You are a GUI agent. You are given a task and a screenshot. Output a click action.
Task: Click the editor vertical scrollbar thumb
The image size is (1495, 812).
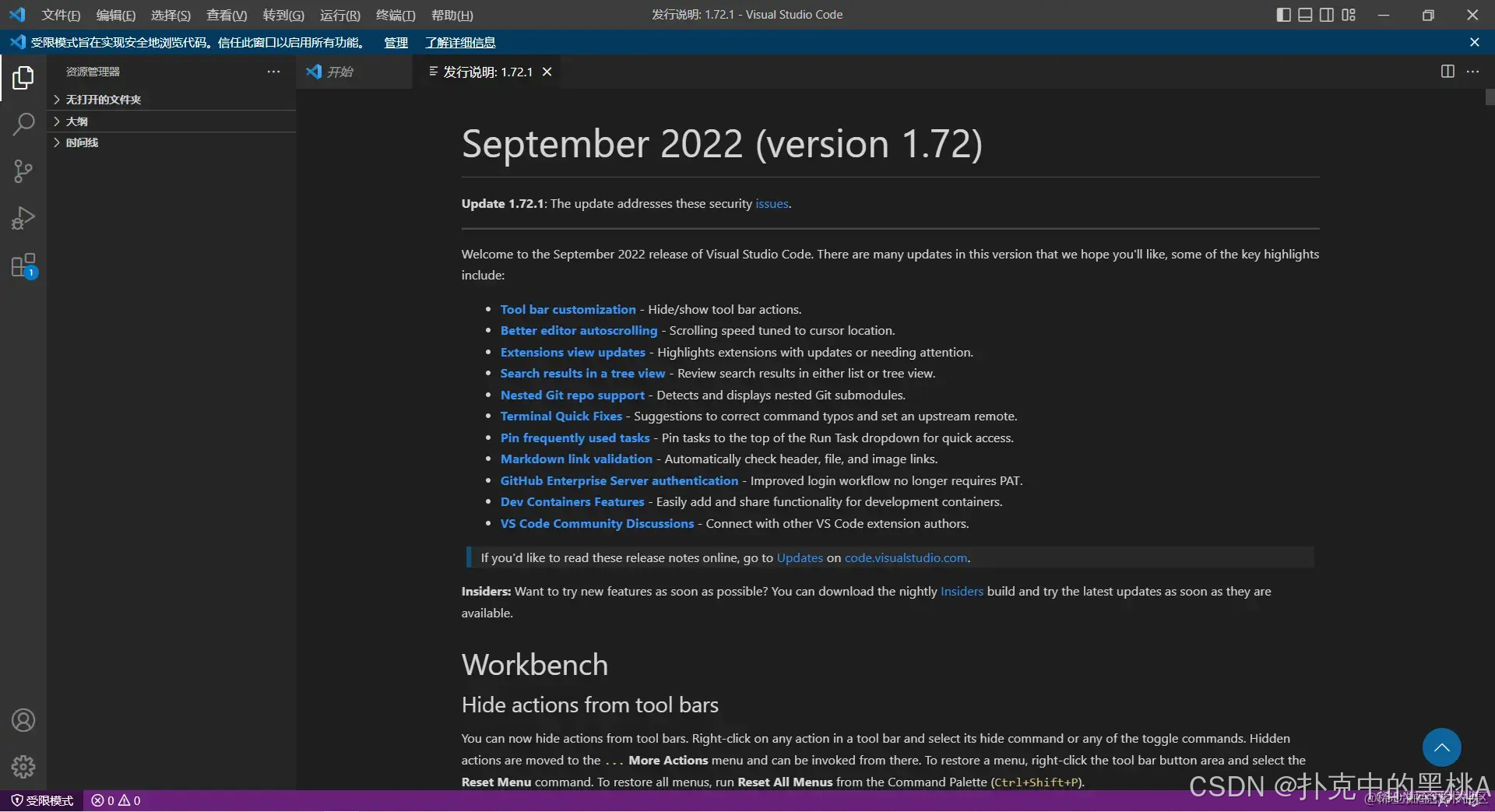click(1490, 97)
